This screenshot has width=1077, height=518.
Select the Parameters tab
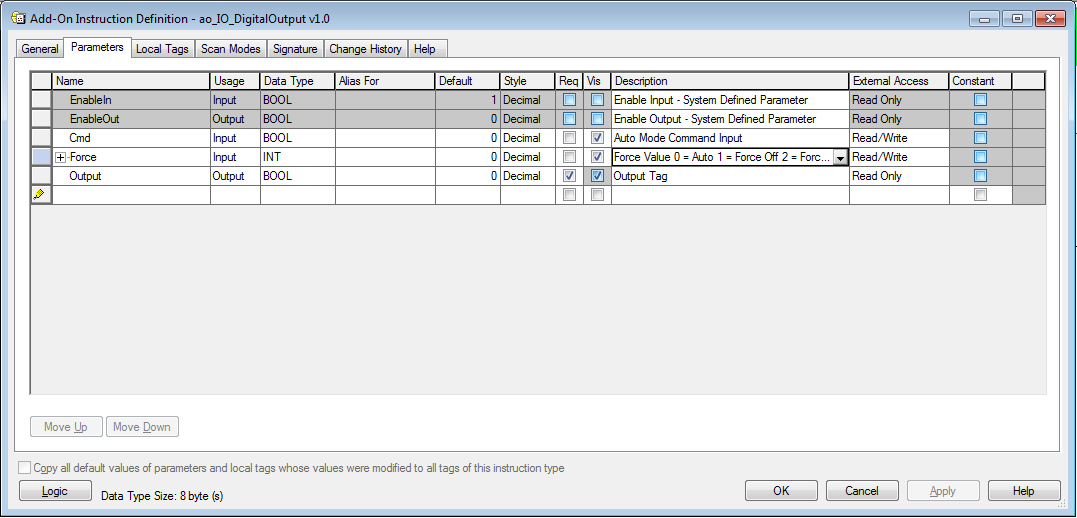tap(97, 47)
